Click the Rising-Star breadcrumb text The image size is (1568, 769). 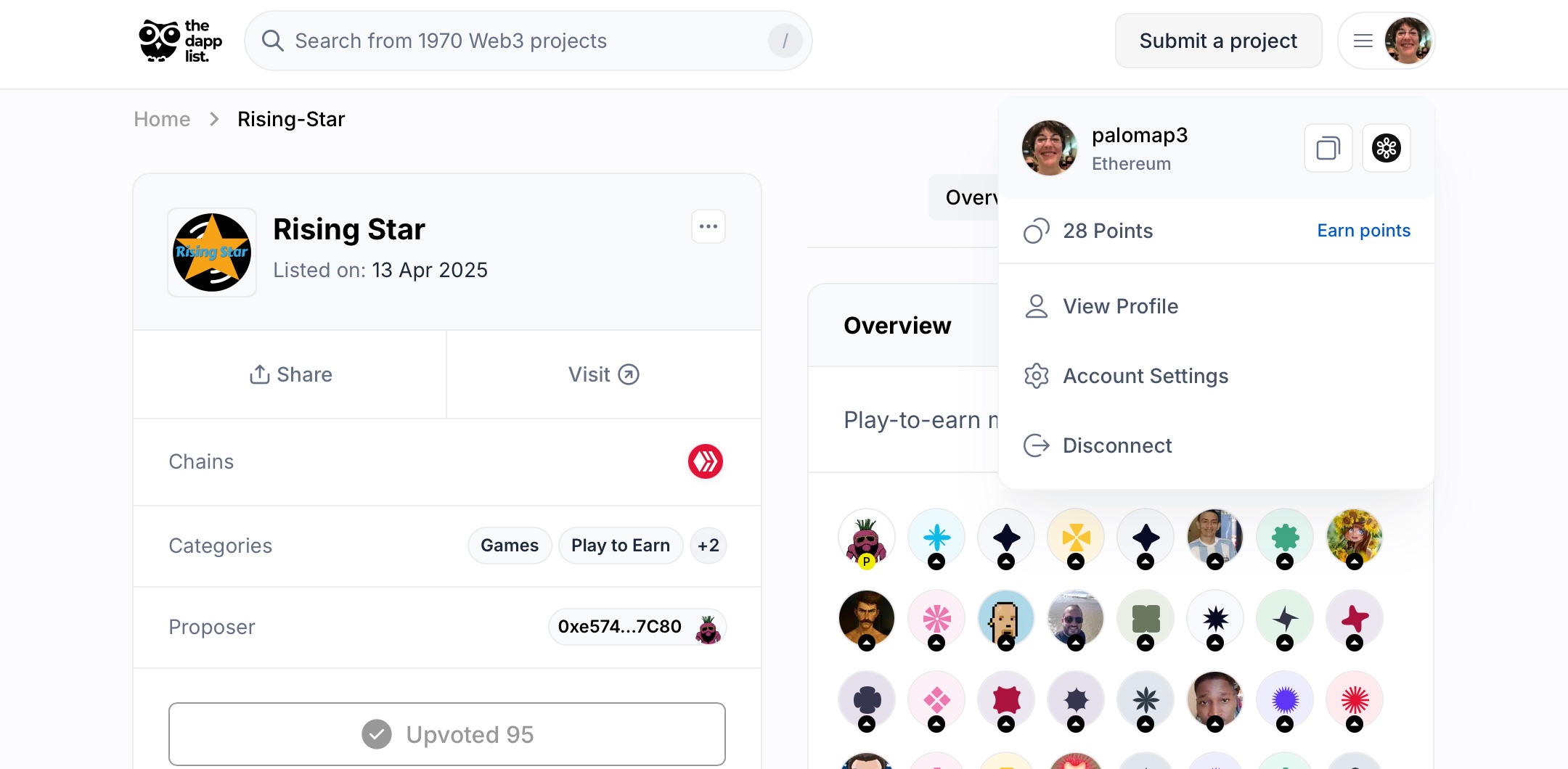(291, 119)
